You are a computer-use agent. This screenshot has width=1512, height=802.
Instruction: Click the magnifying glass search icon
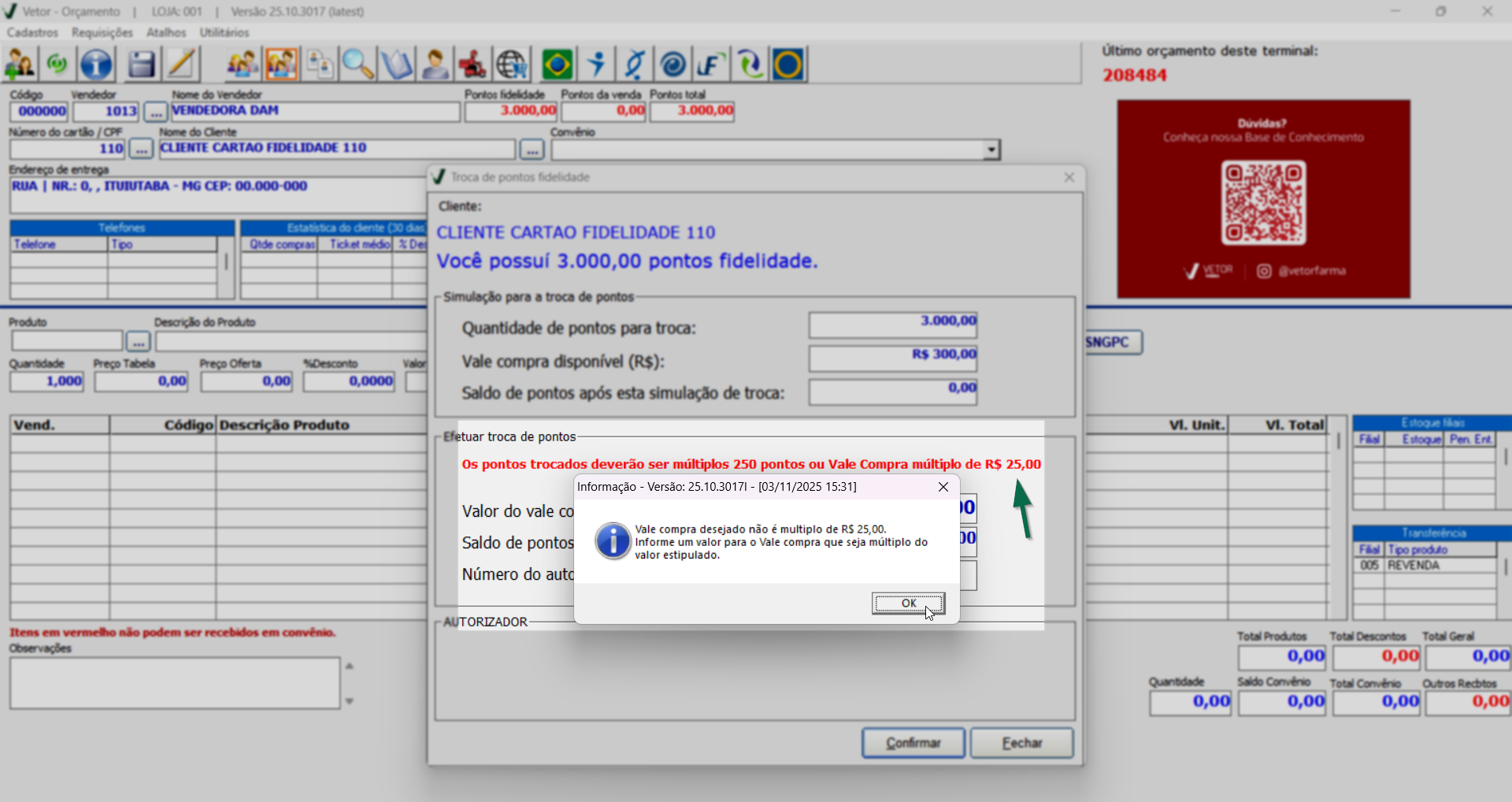tap(358, 65)
